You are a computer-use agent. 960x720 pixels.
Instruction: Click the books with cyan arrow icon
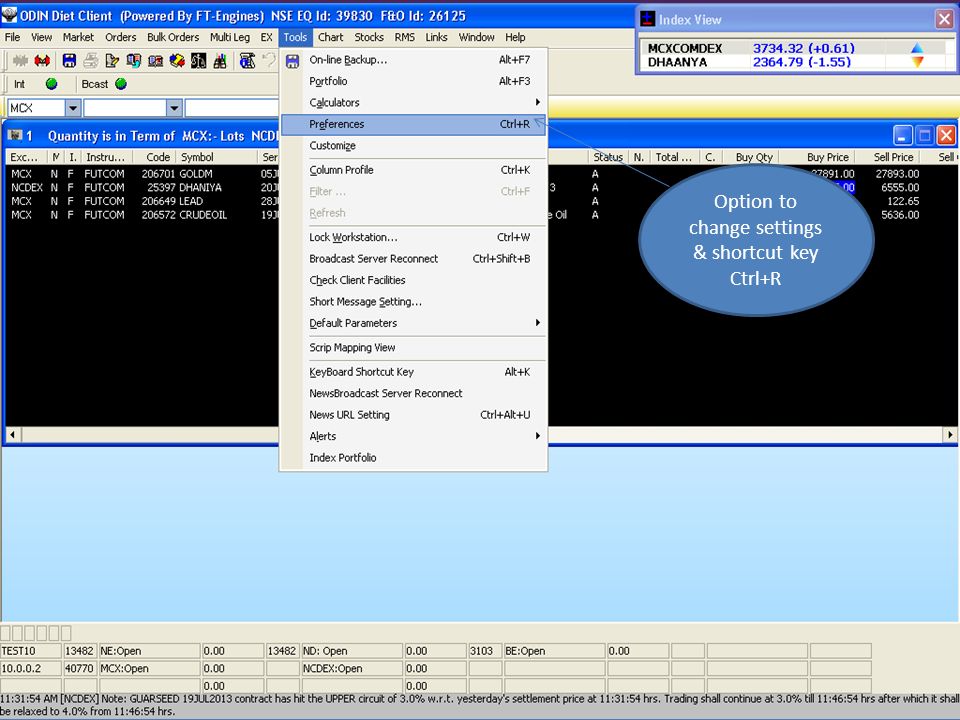(x=133, y=61)
